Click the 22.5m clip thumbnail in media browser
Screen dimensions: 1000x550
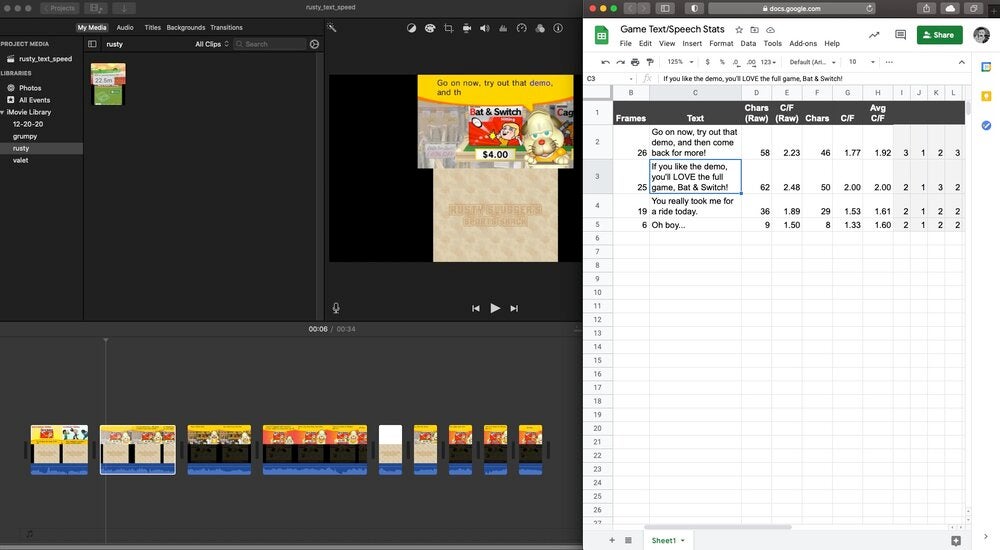pyautogui.click(x=108, y=84)
